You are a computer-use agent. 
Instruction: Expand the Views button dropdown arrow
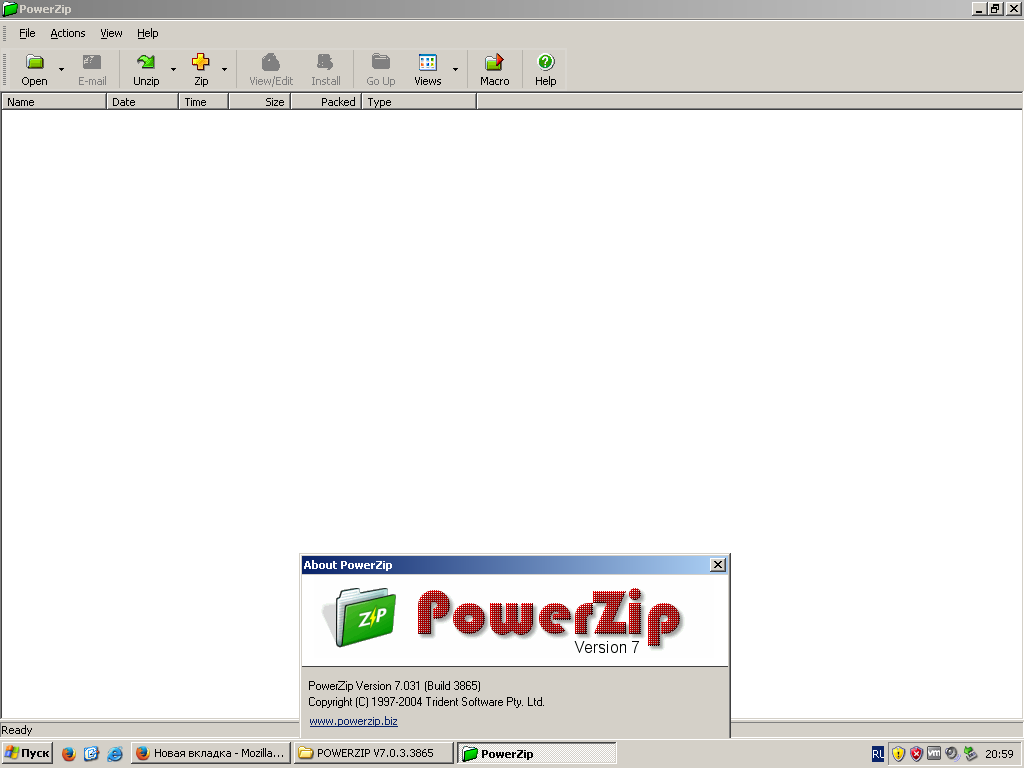point(455,70)
